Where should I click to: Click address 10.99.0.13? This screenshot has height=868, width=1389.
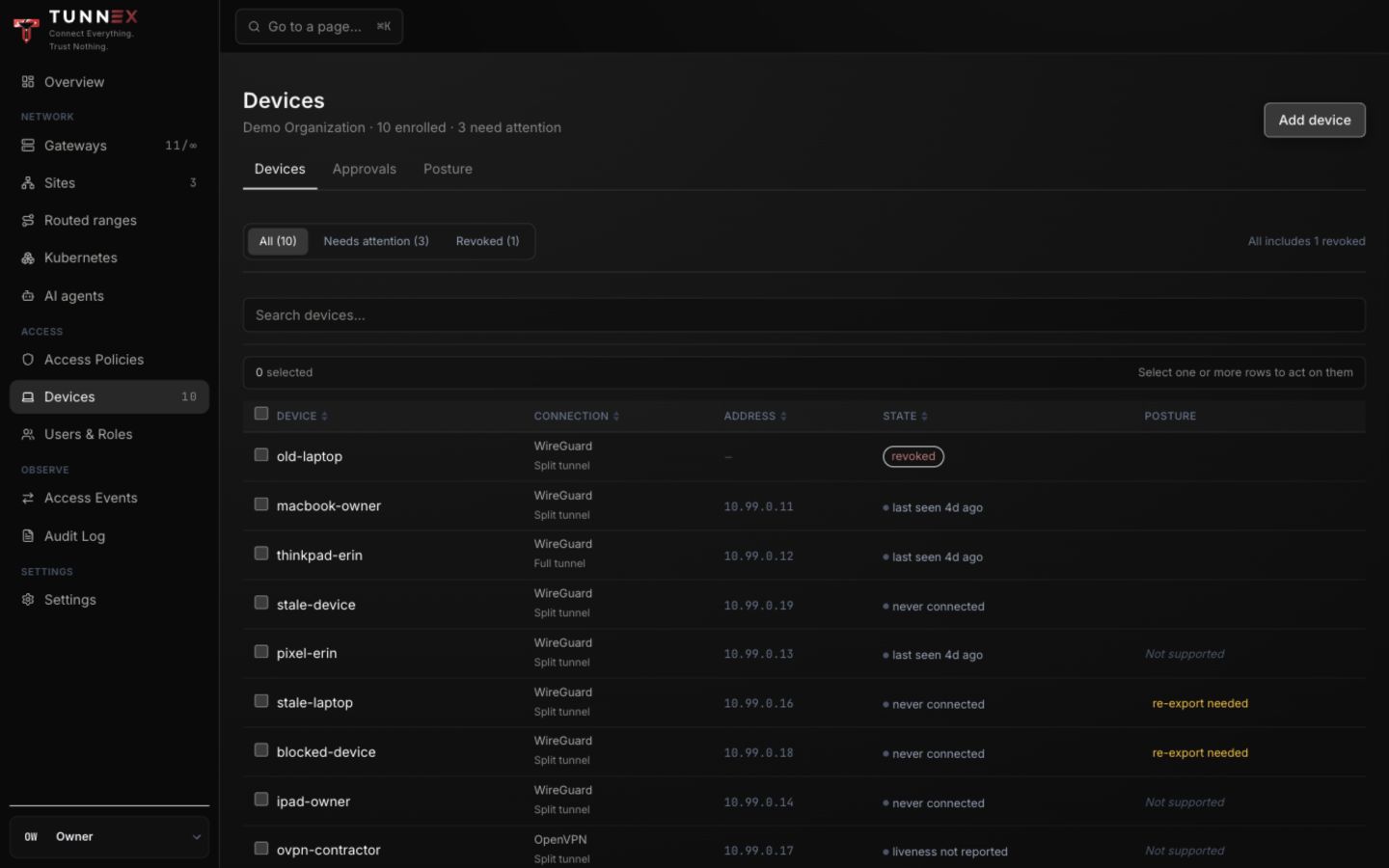click(x=758, y=654)
